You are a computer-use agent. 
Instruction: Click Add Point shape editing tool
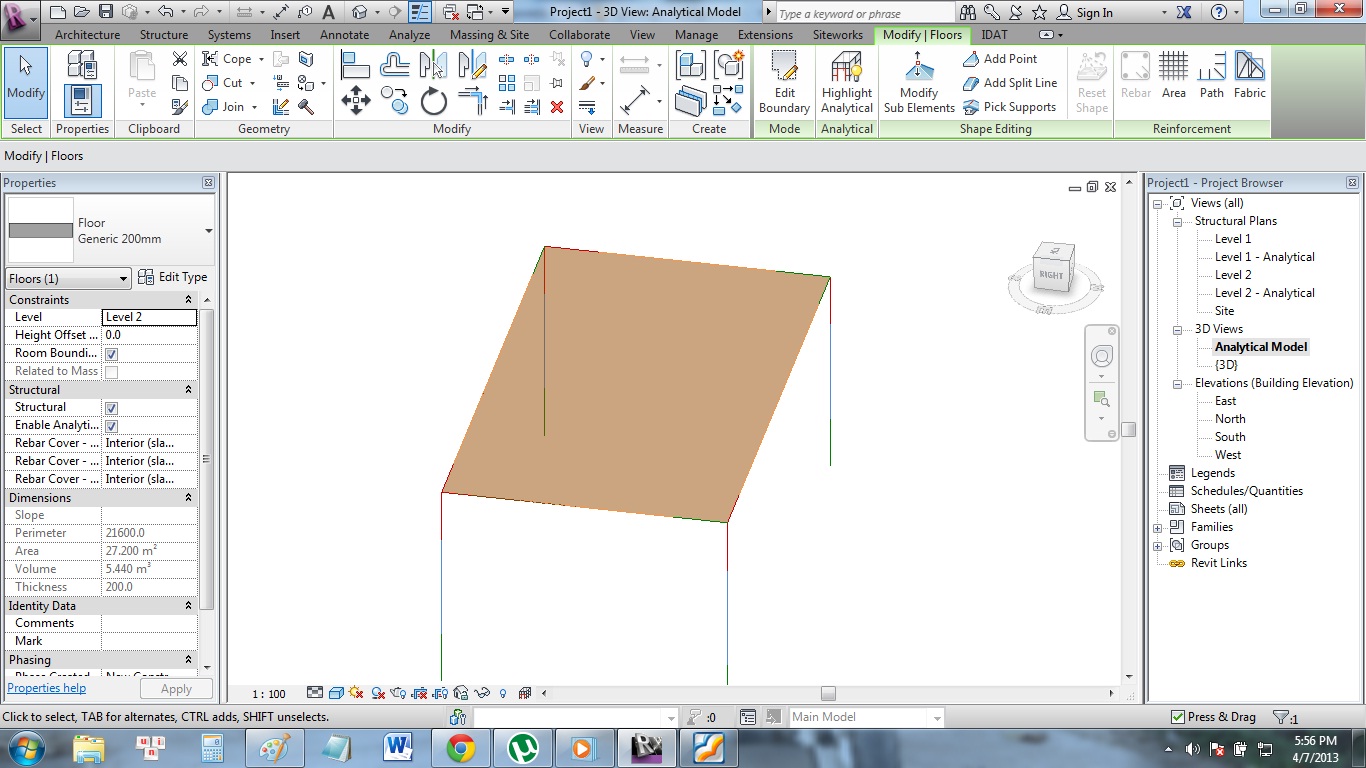pyautogui.click(x=1000, y=59)
